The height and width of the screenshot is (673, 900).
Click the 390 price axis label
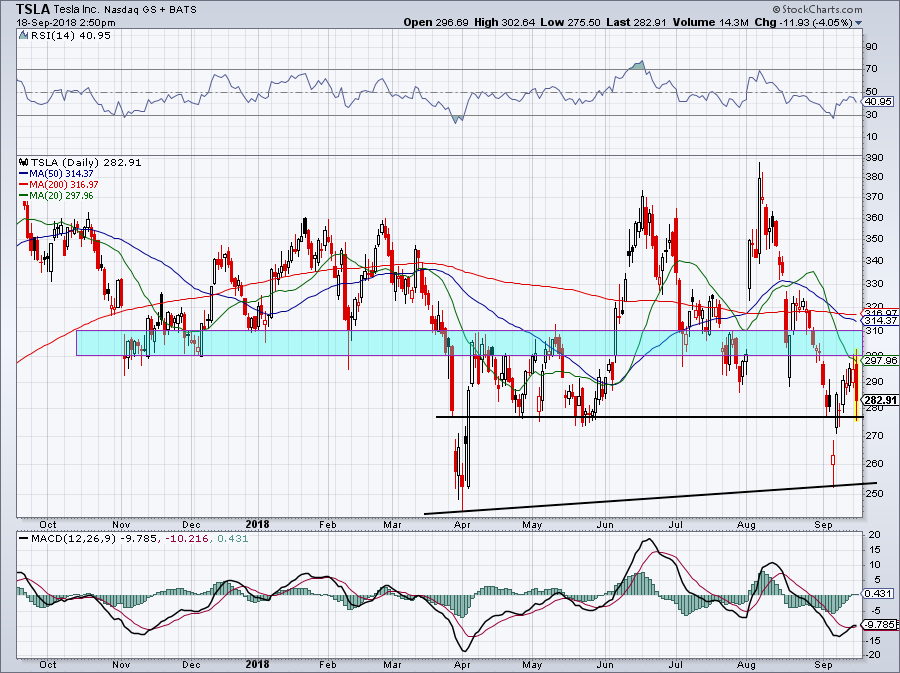click(x=876, y=157)
